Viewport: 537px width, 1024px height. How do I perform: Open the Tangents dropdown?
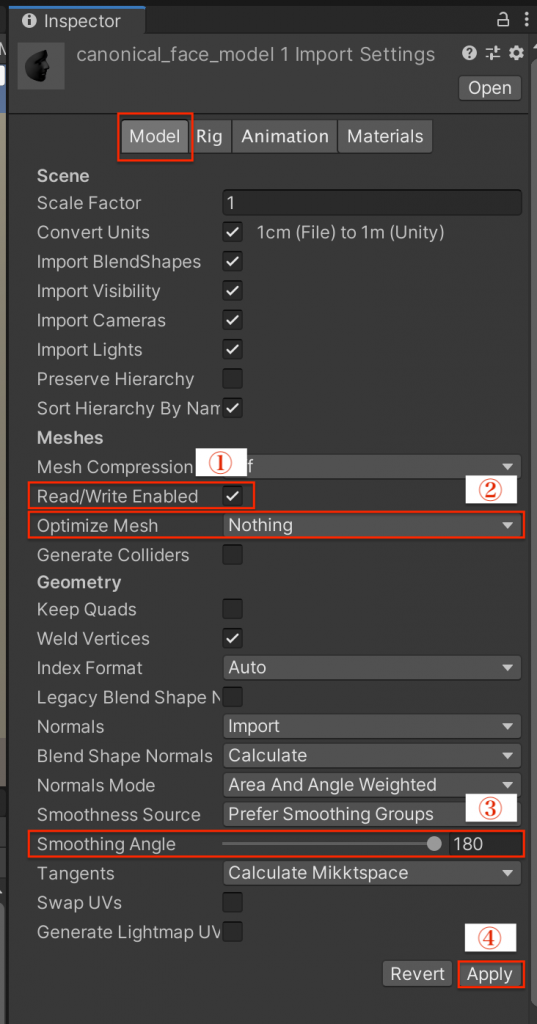pos(372,873)
